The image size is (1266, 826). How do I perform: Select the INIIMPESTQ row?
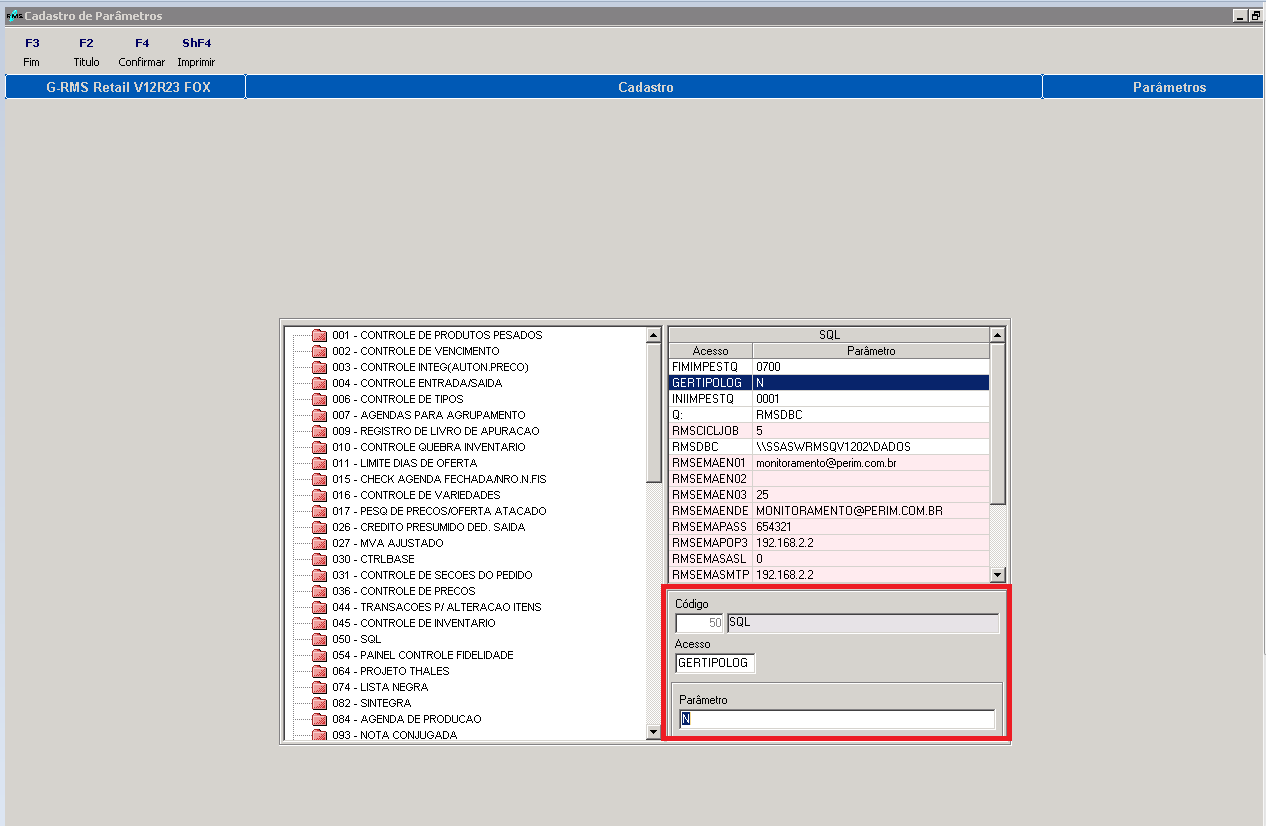pyautogui.click(x=829, y=399)
